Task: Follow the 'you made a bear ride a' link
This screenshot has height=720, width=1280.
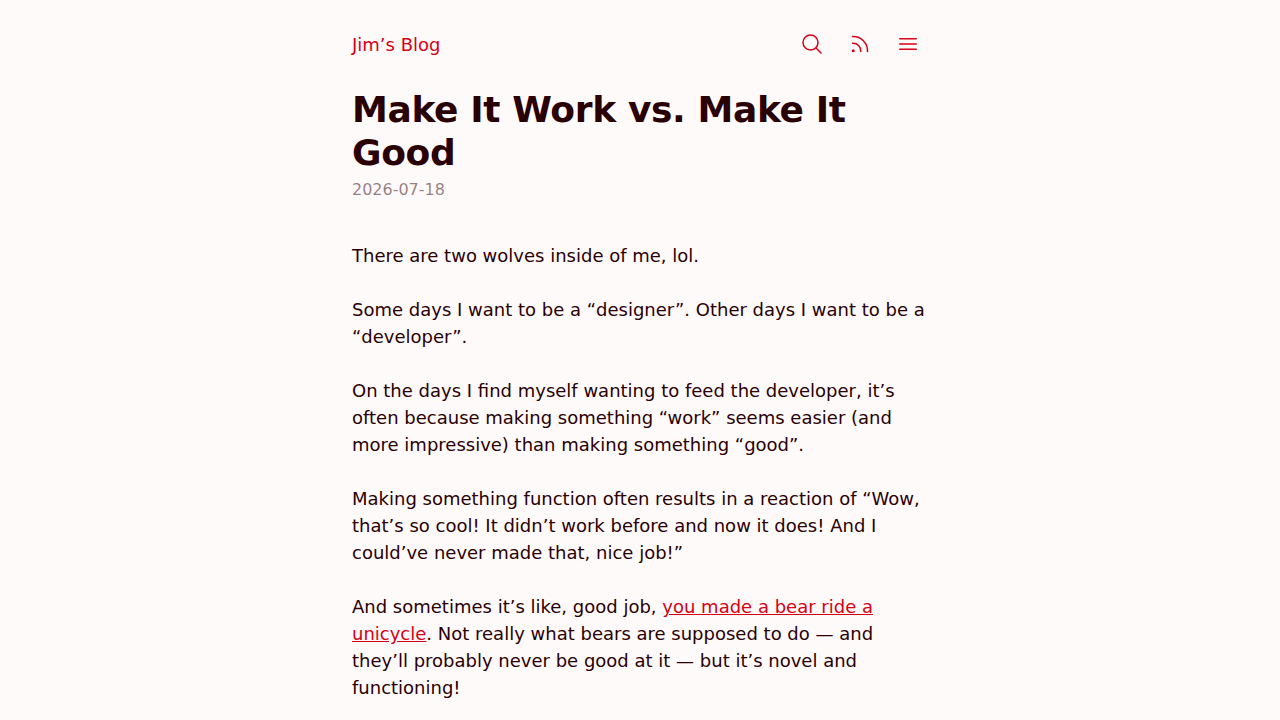Action: [767, 607]
